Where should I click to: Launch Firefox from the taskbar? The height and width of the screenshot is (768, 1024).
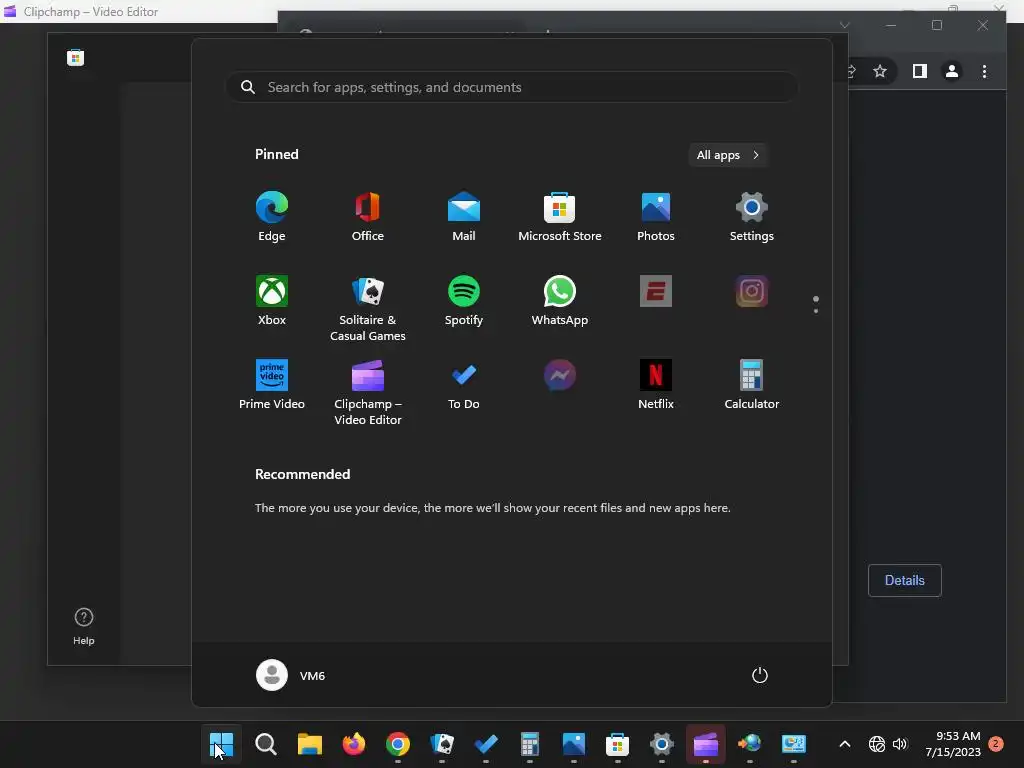[x=354, y=744]
